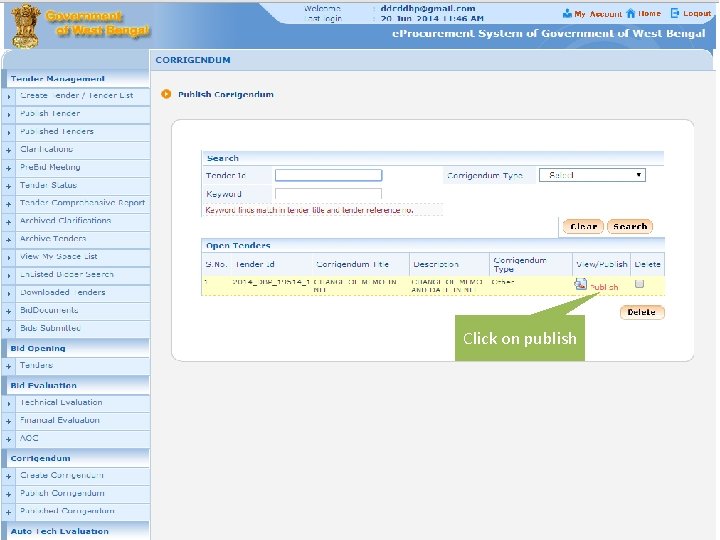Expand plus beside PreBid Meeting
This screenshot has width=720, height=540.
(x=9, y=169)
